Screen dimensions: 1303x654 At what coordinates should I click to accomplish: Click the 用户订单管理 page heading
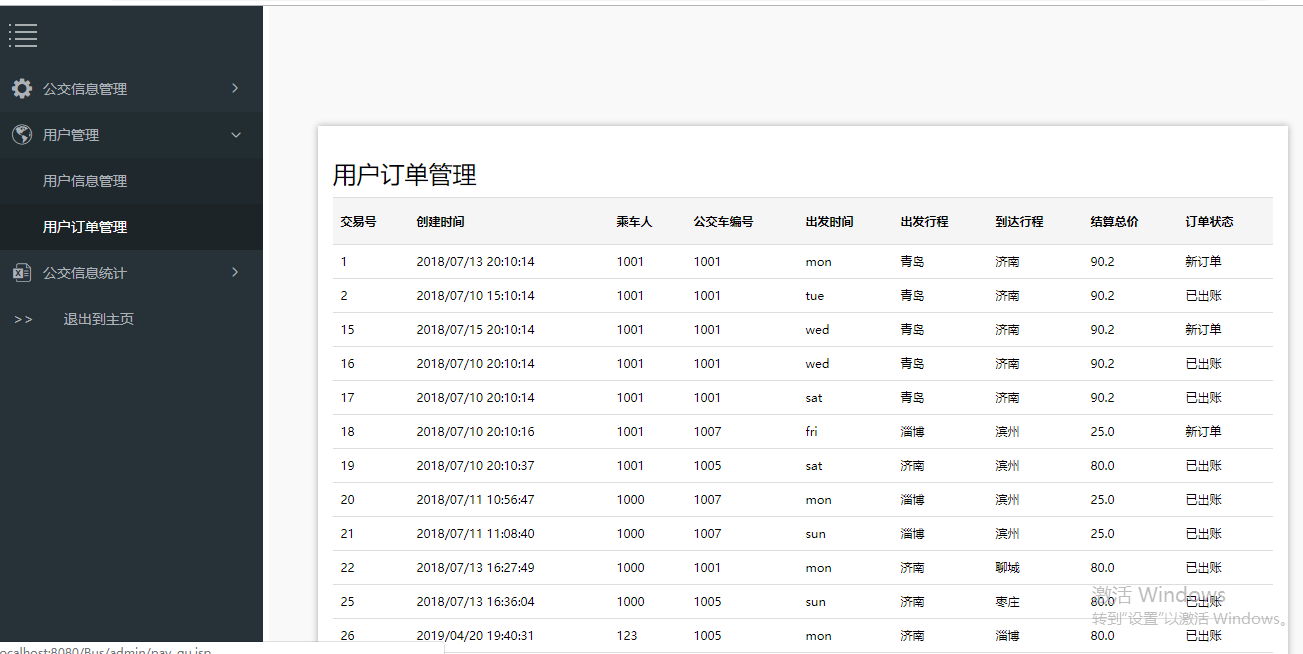click(x=404, y=175)
